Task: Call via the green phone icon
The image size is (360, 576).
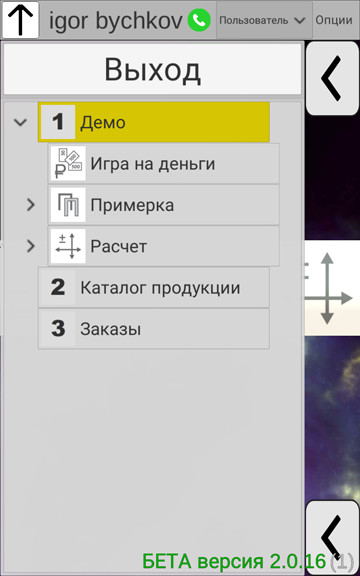Action: 199,20
